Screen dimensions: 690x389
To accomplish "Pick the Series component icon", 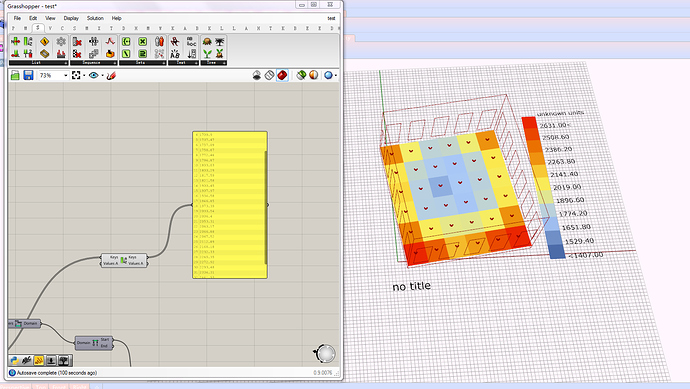I will 94,41.
